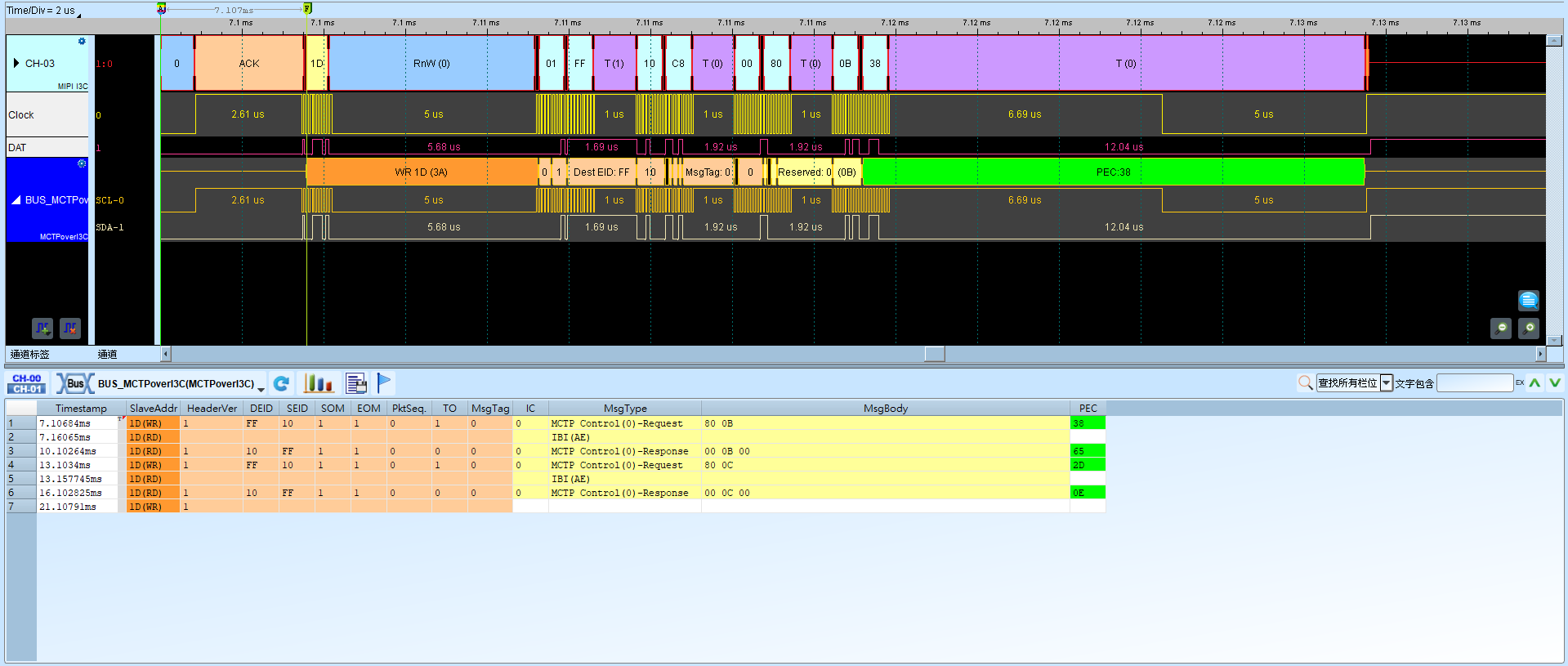This screenshot has width=1568, height=666.
Task: Click the horizontal waveform scrollbar thumb
Action: tap(934, 354)
